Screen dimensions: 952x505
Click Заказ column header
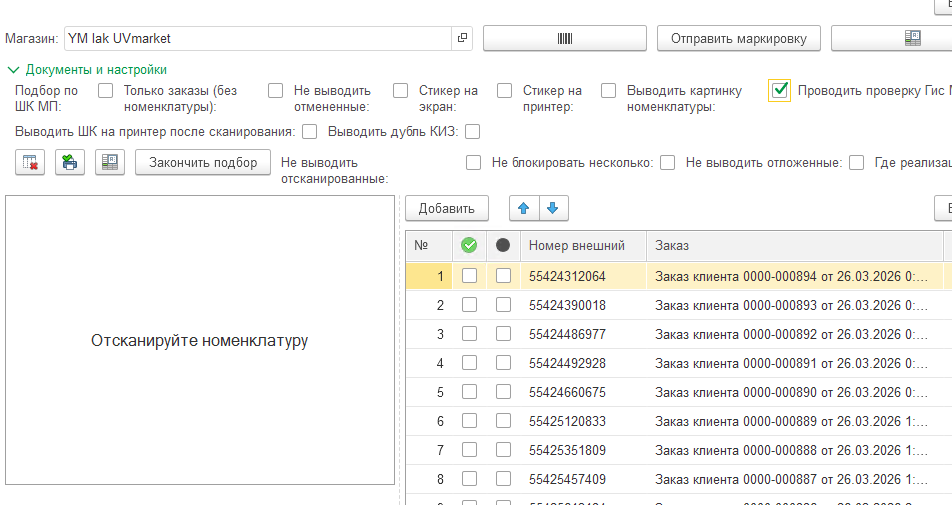(x=795, y=245)
